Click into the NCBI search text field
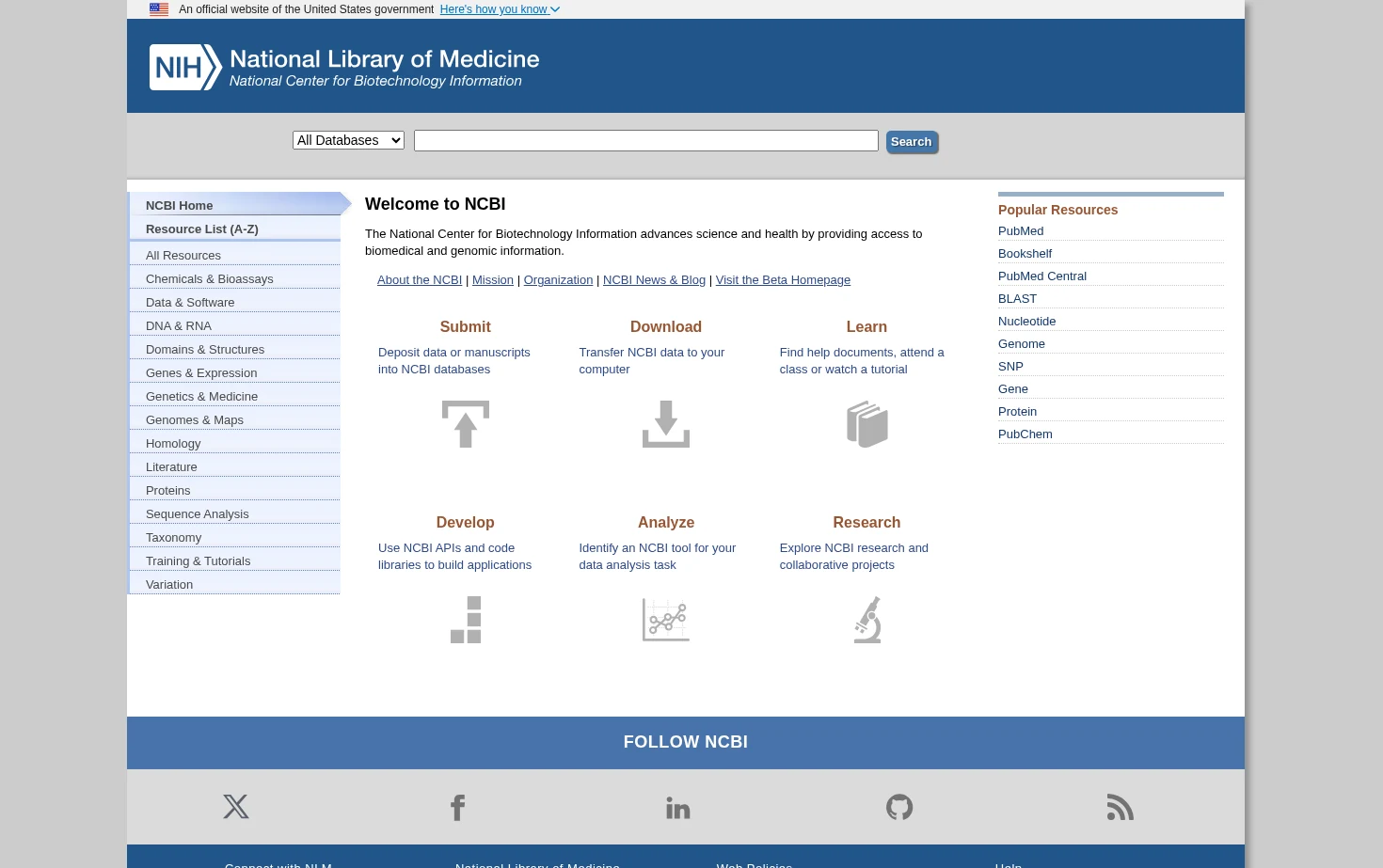Screen dimensions: 1383x868 click(x=646, y=141)
